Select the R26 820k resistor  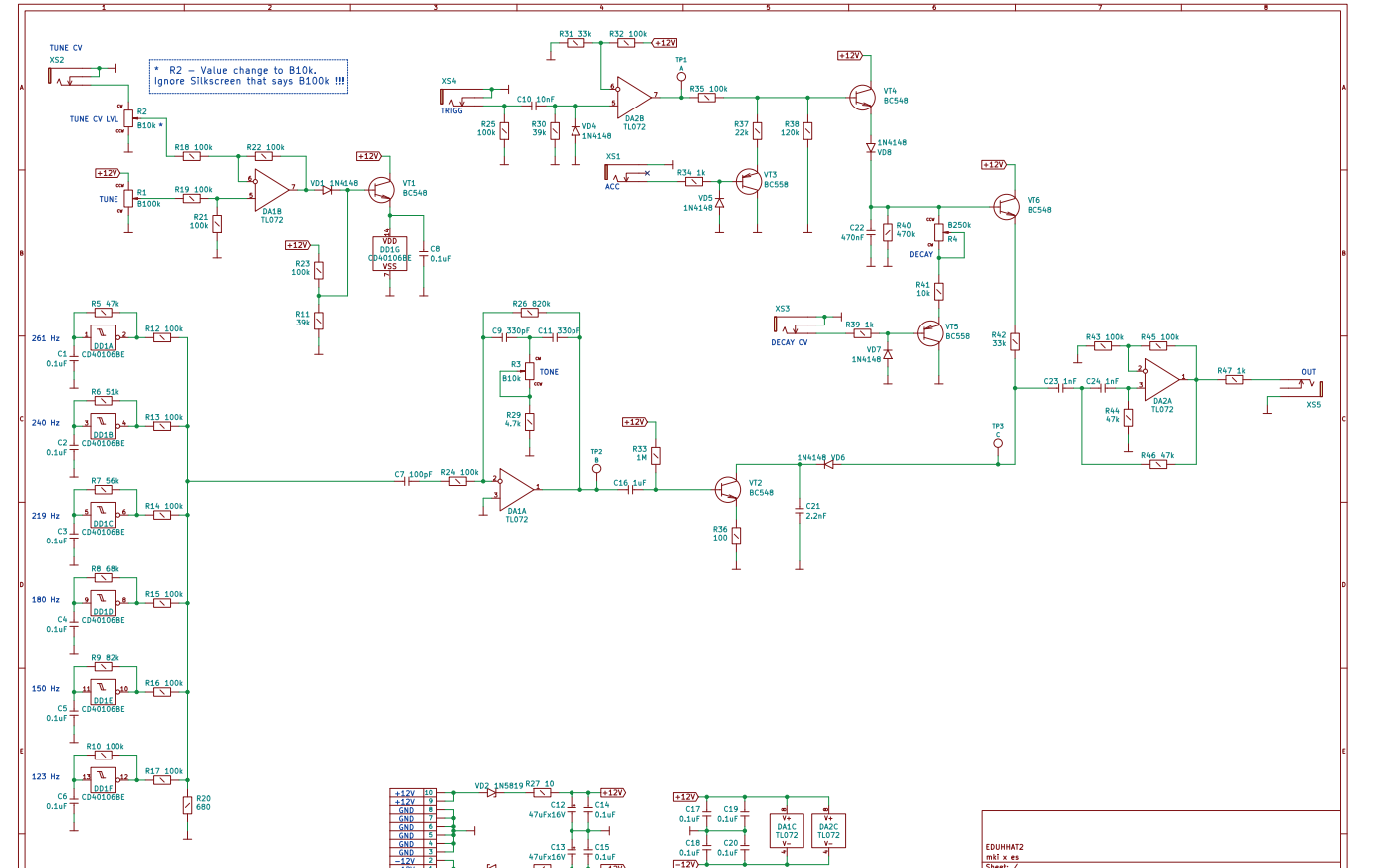530,312
